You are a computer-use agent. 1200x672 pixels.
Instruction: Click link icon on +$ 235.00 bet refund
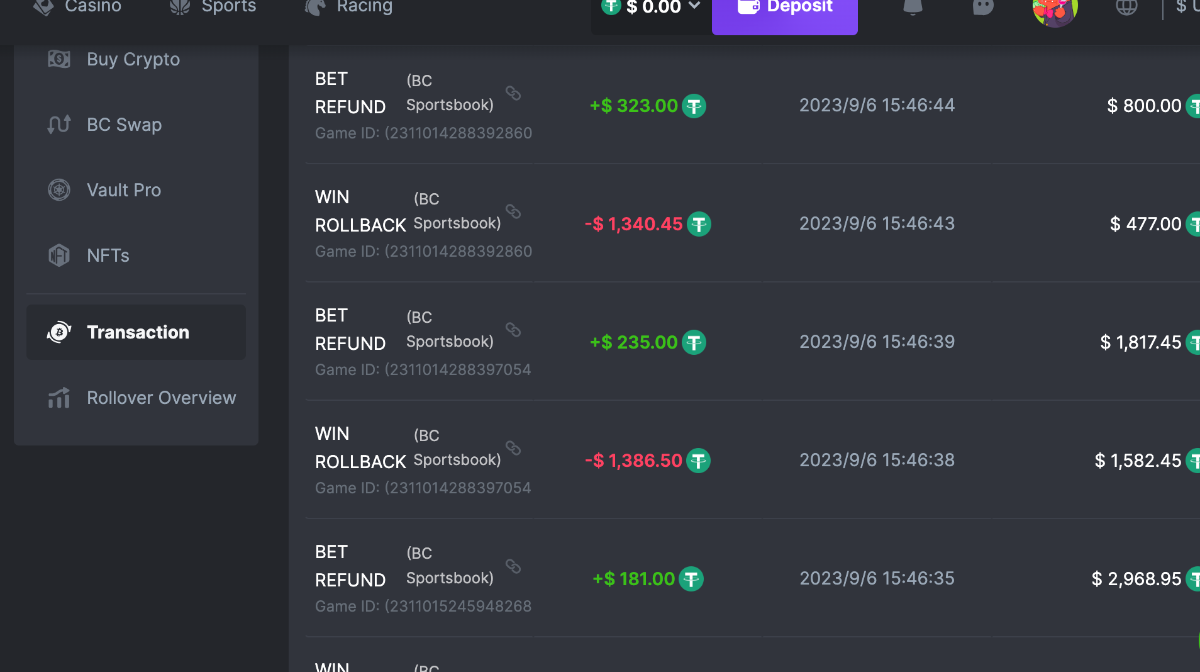pos(513,330)
